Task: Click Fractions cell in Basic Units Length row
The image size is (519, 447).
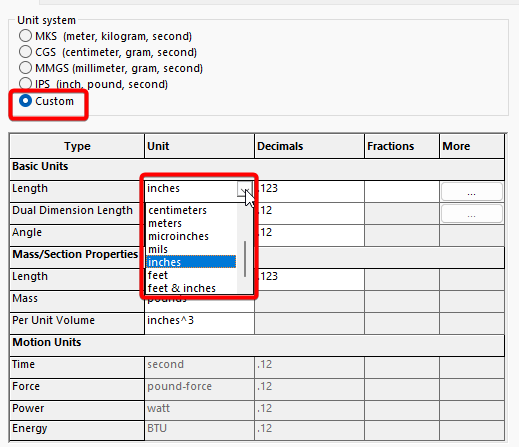Action: click(x=402, y=191)
